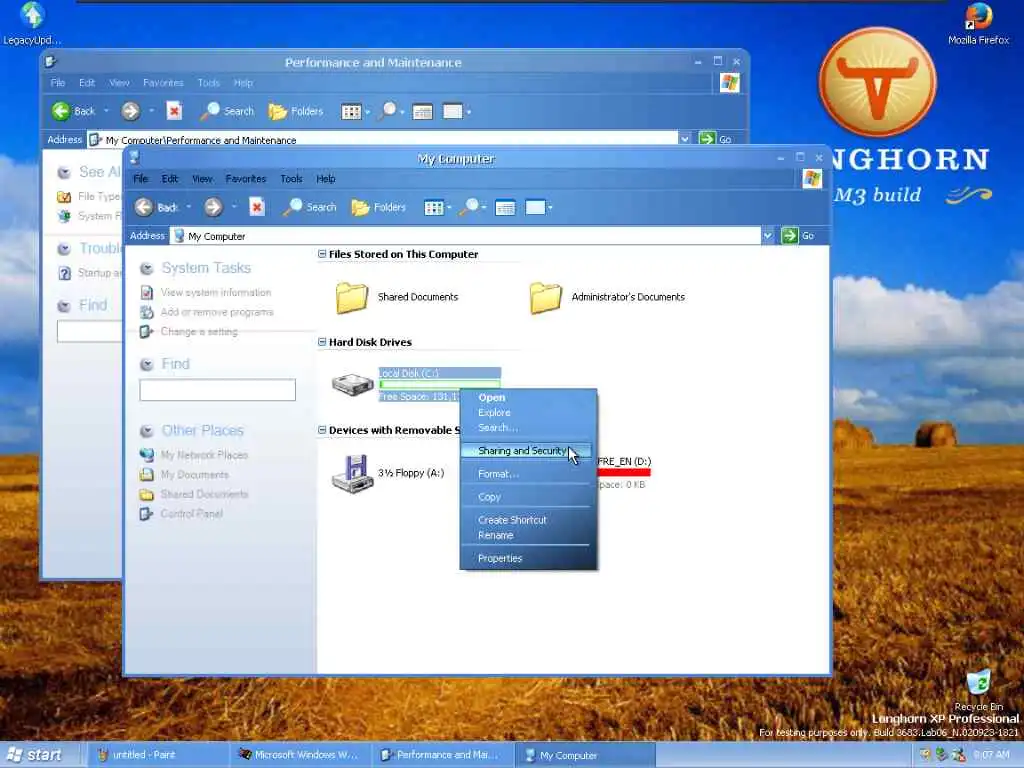This screenshot has height=768, width=1024.
Task: Open Help menu in My Computer
Action: (326, 178)
